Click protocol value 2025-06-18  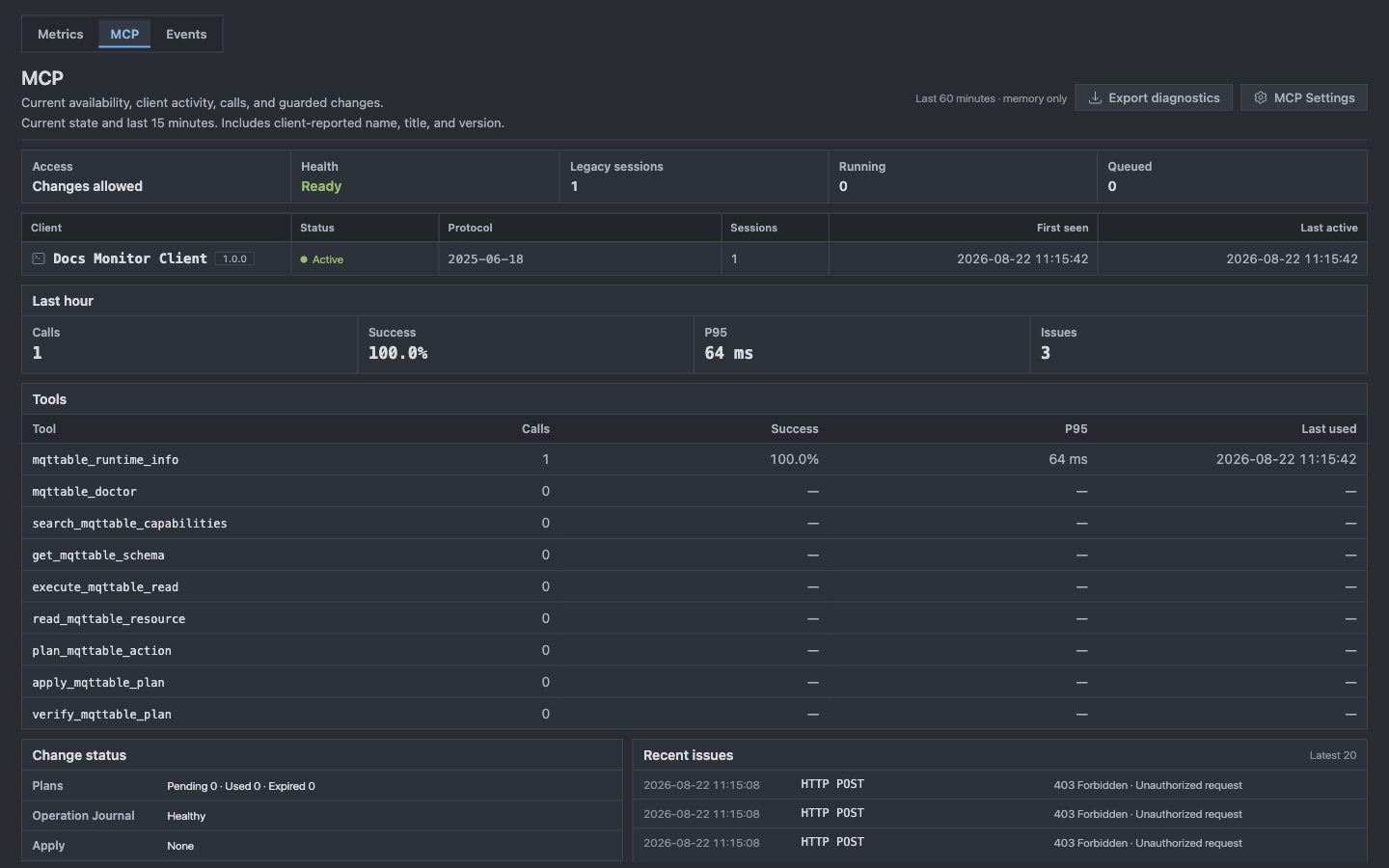(486, 258)
